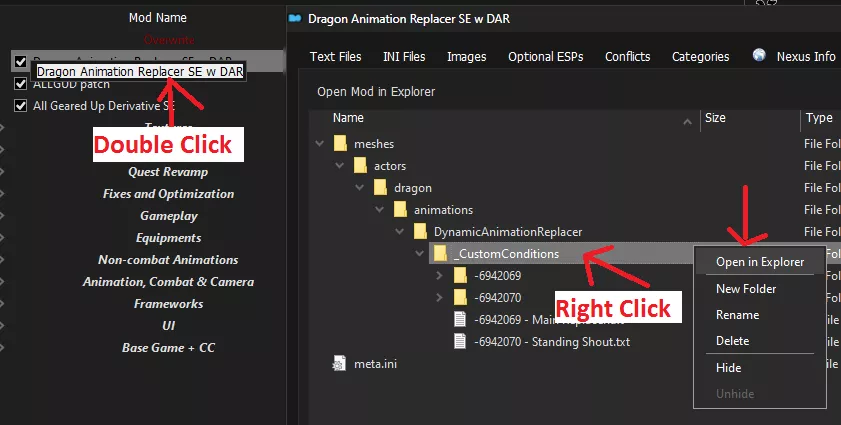Collapse the dragon folder

[x=359, y=188]
